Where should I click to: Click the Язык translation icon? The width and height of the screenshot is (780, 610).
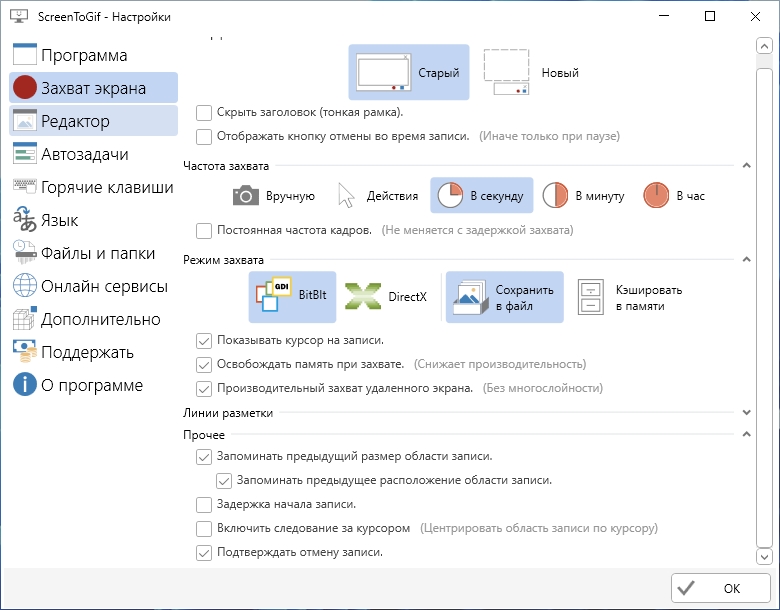tap(25, 219)
